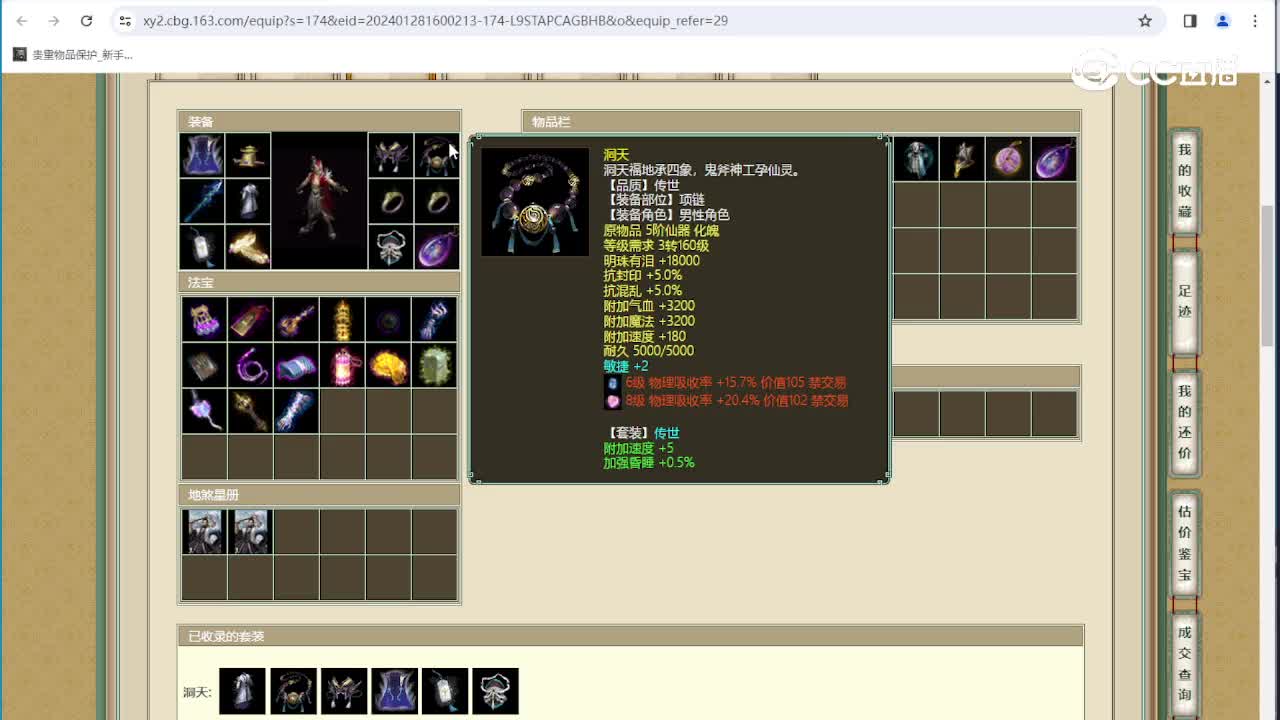Bookmark this page with the star
Image resolution: width=1280 pixels, height=720 pixels.
(1145, 21)
